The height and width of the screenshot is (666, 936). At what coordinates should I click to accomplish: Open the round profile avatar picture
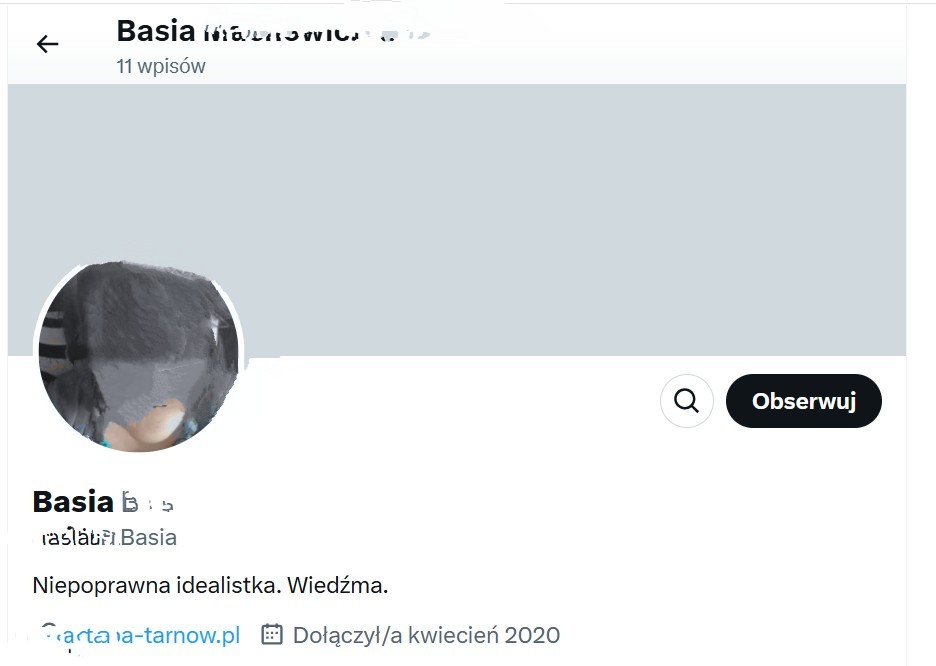point(138,356)
